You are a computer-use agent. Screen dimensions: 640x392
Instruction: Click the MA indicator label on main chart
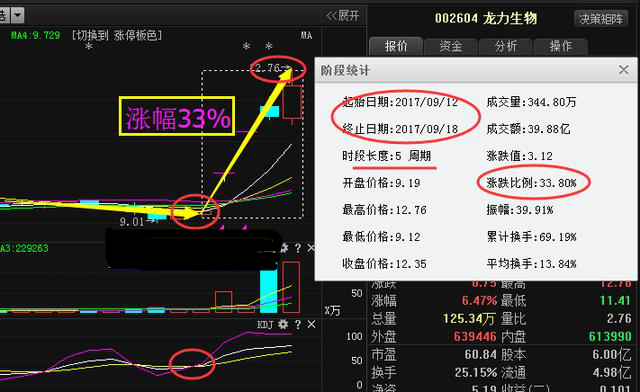click(307, 36)
